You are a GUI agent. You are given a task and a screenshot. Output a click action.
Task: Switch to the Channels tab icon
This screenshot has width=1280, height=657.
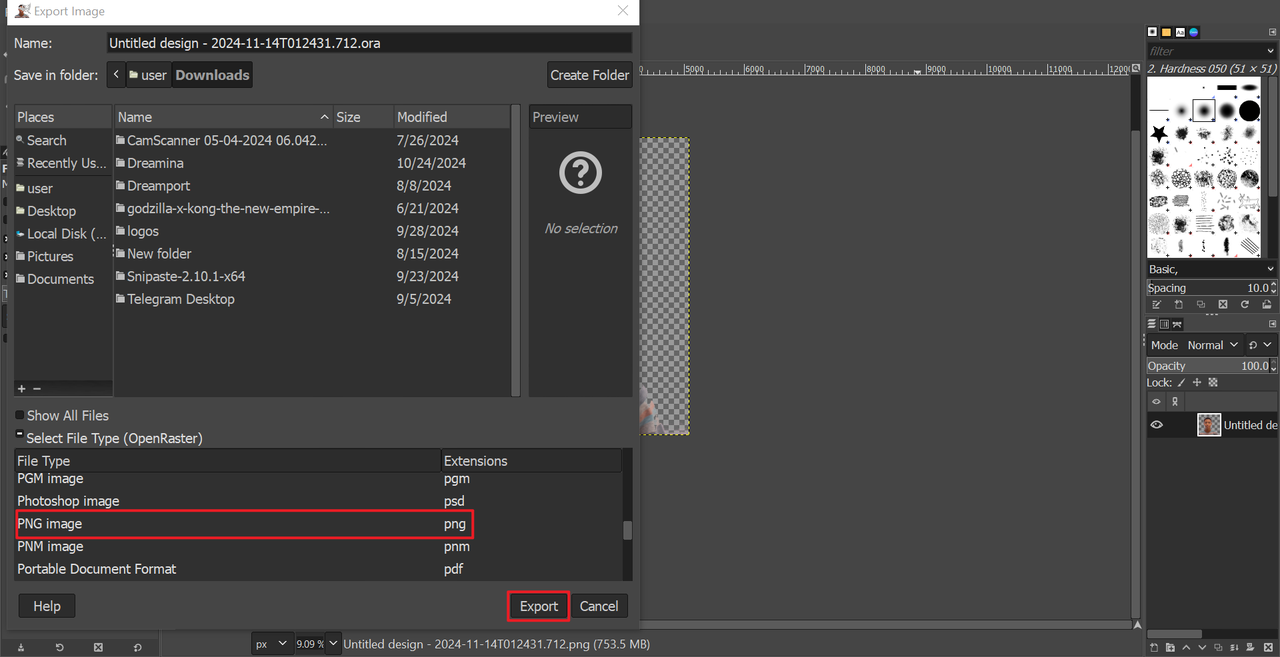click(x=1164, y=324)
